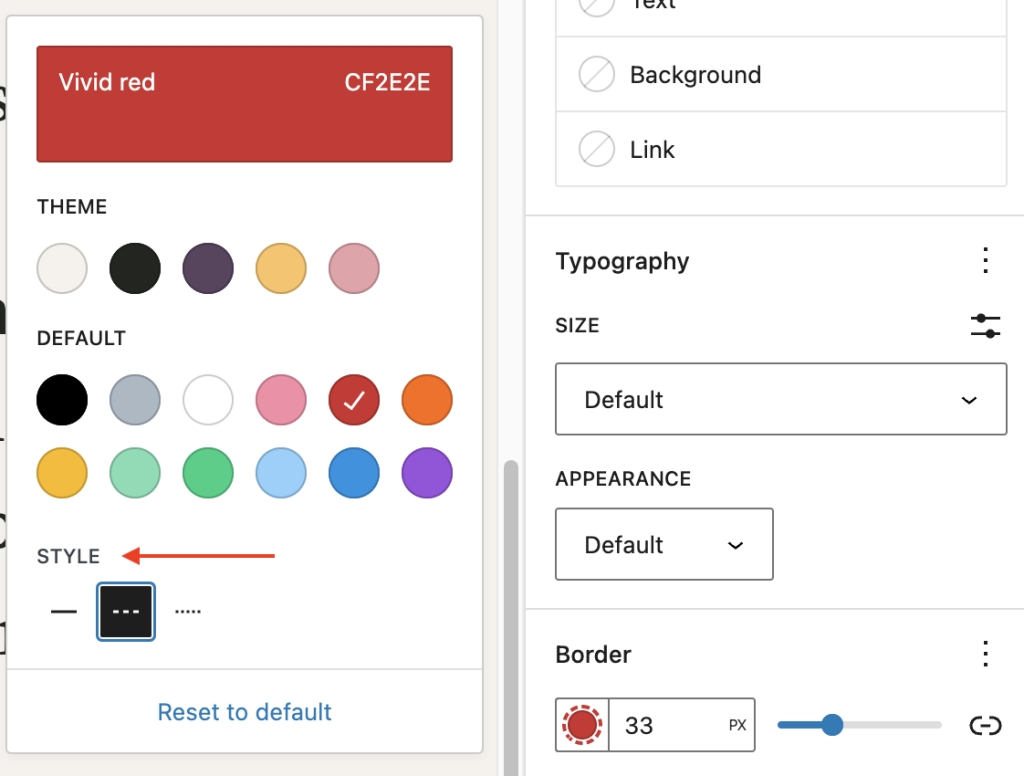The width and height of the screenshot is (1024, 776).
Task: Click Reset to default
Action: (245, 712)
